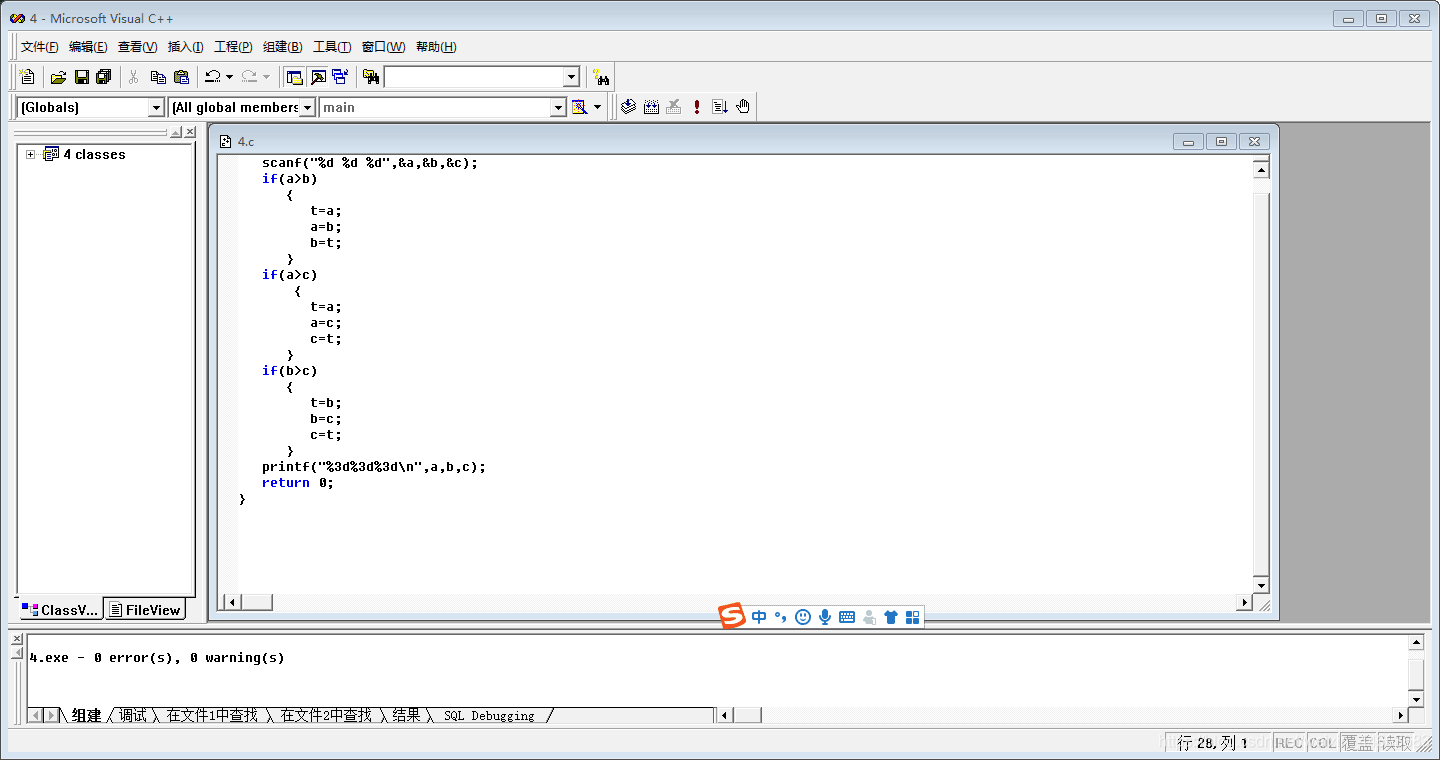The image size is (1440, 760).
Task: Select the '4 classes' tree item
Action: coord(94,154)
